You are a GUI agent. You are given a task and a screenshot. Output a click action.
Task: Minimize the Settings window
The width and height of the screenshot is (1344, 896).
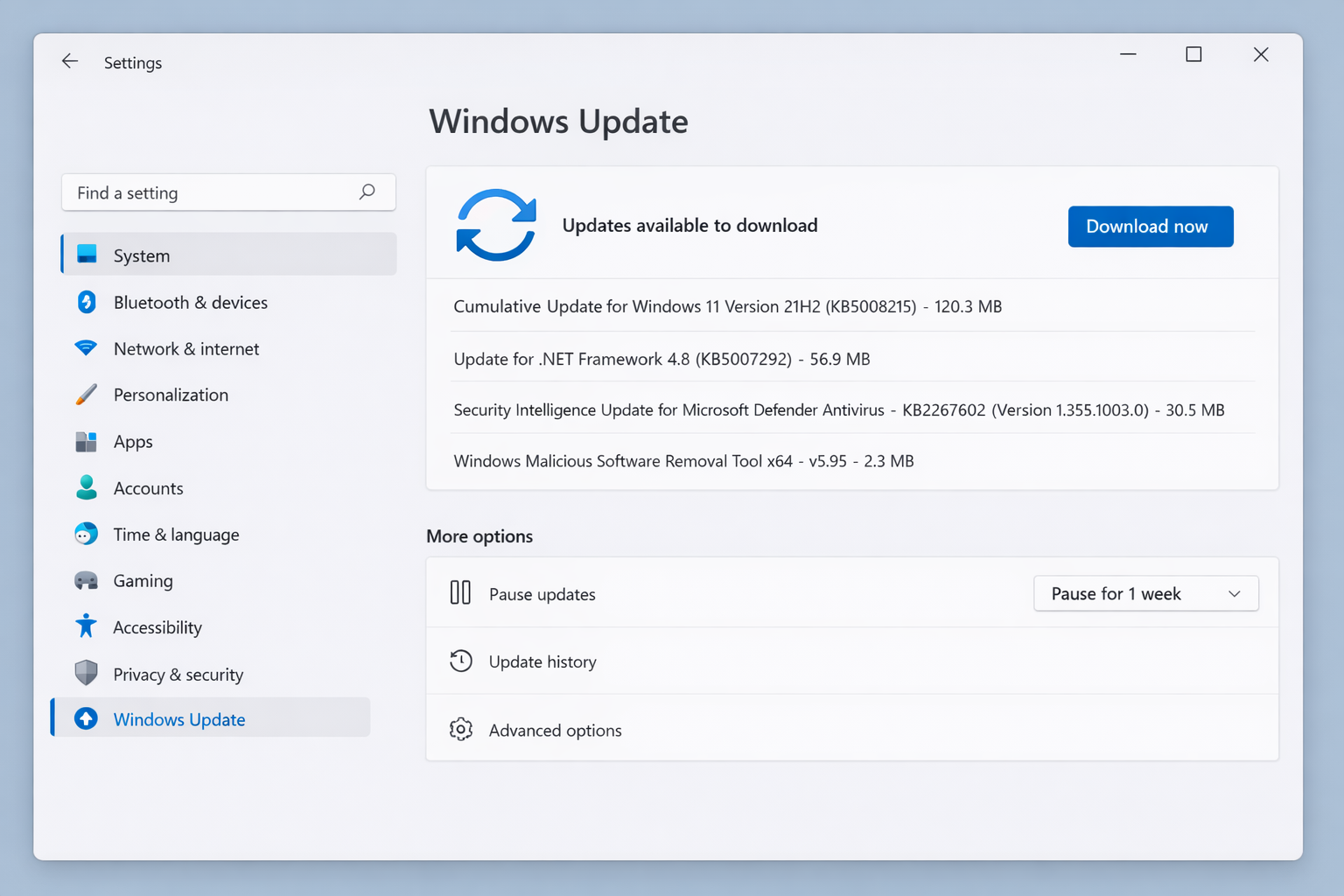(1129, 54)
